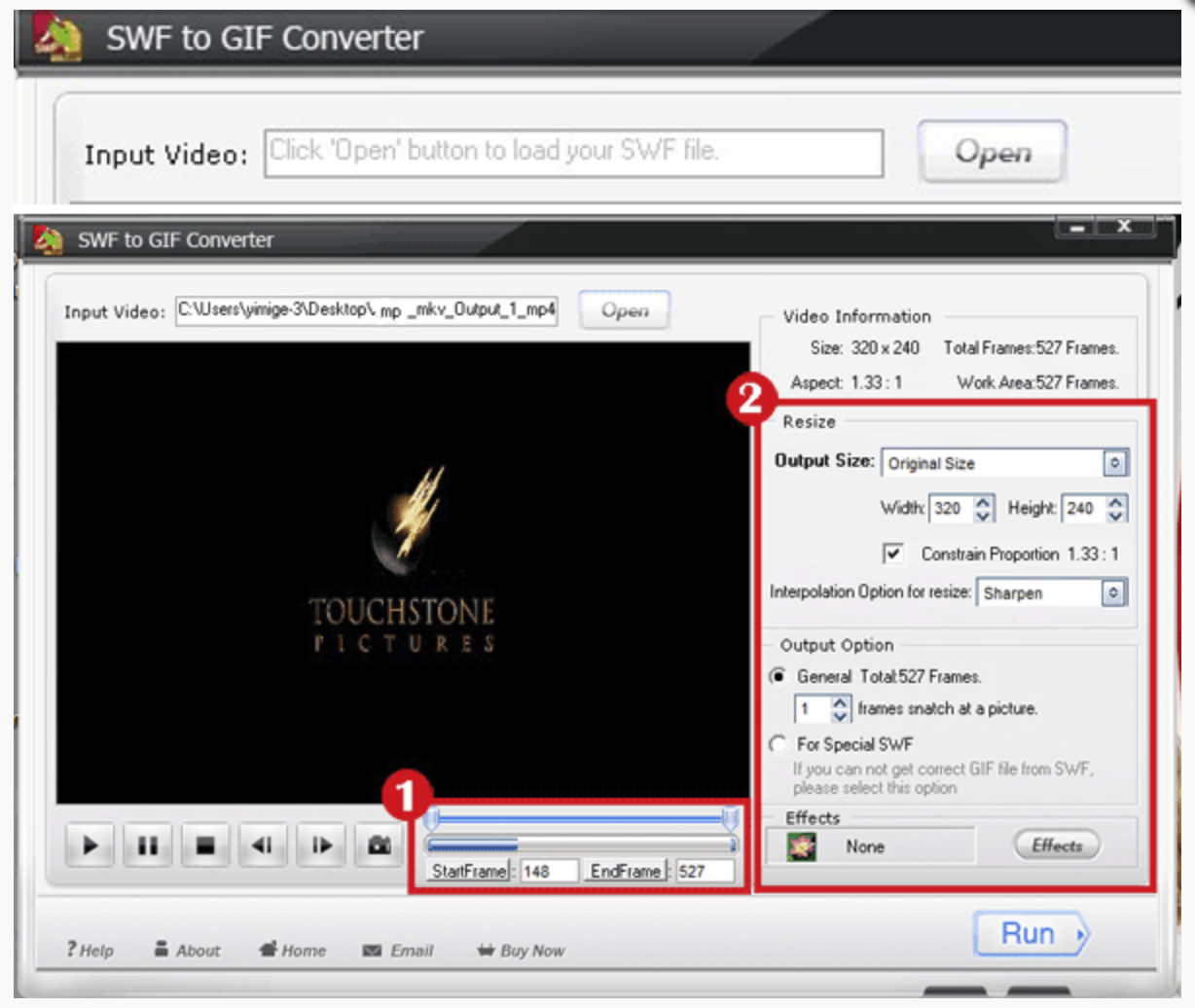This screenshot has height=1008, width=1195.
Task: Click the question mark Help icon
Action: tap(71, 949)
